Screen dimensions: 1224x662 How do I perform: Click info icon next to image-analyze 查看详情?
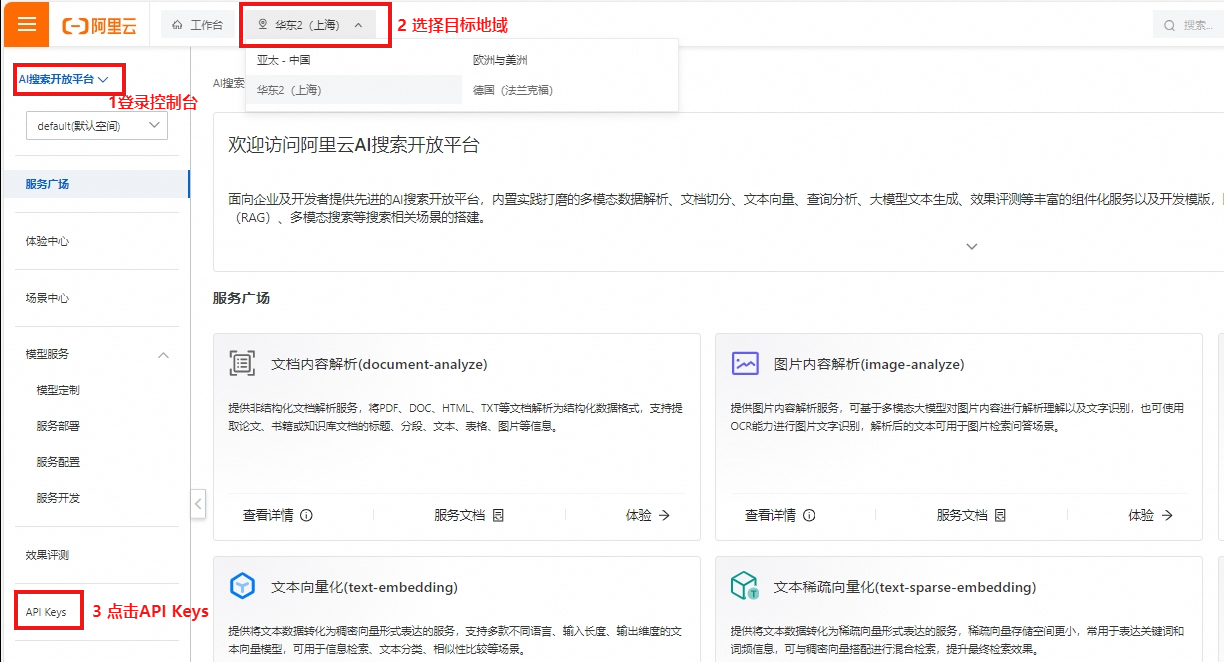coord(809,515)
